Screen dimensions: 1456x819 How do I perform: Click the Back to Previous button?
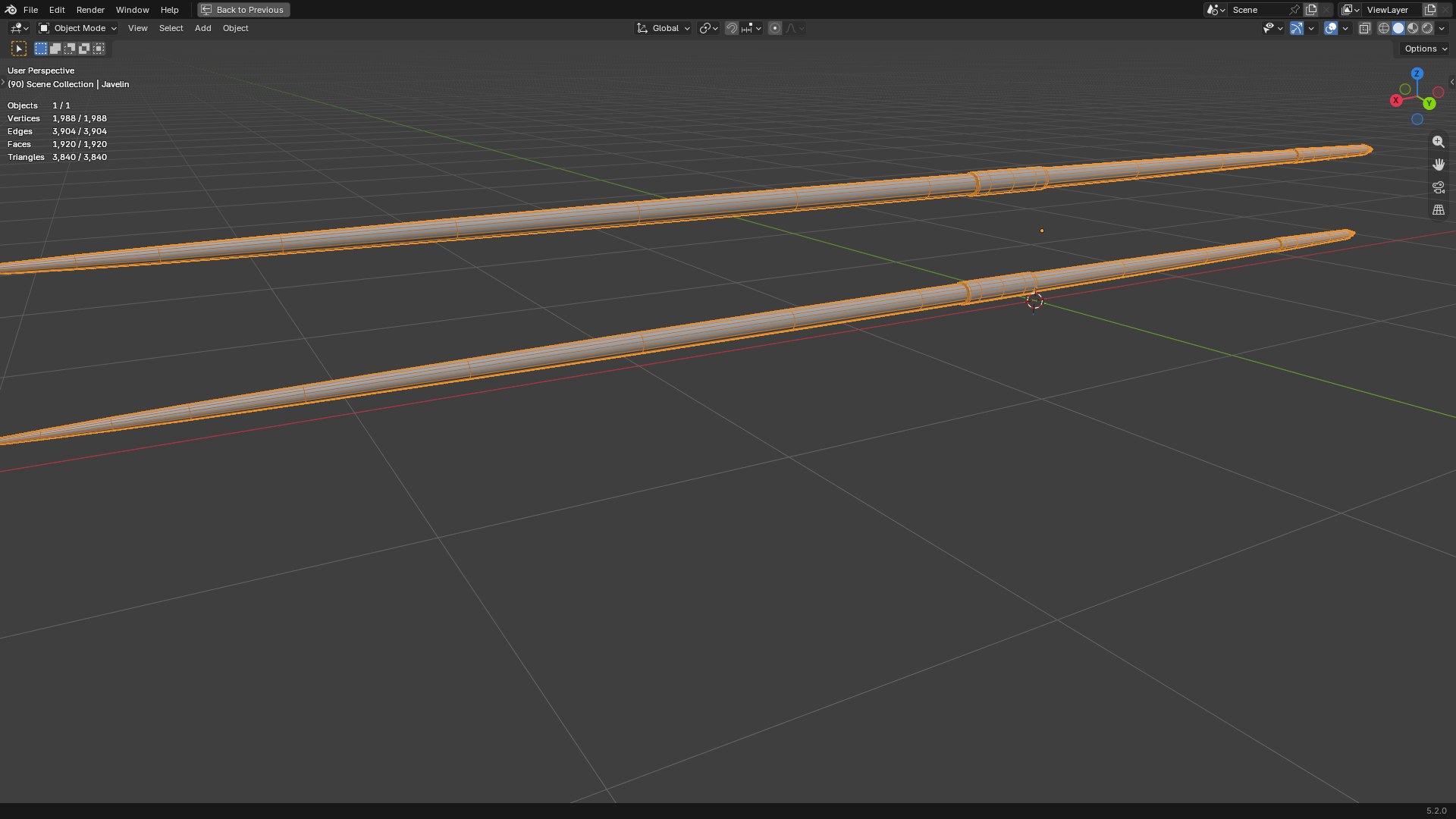click(x=243, y=10)
